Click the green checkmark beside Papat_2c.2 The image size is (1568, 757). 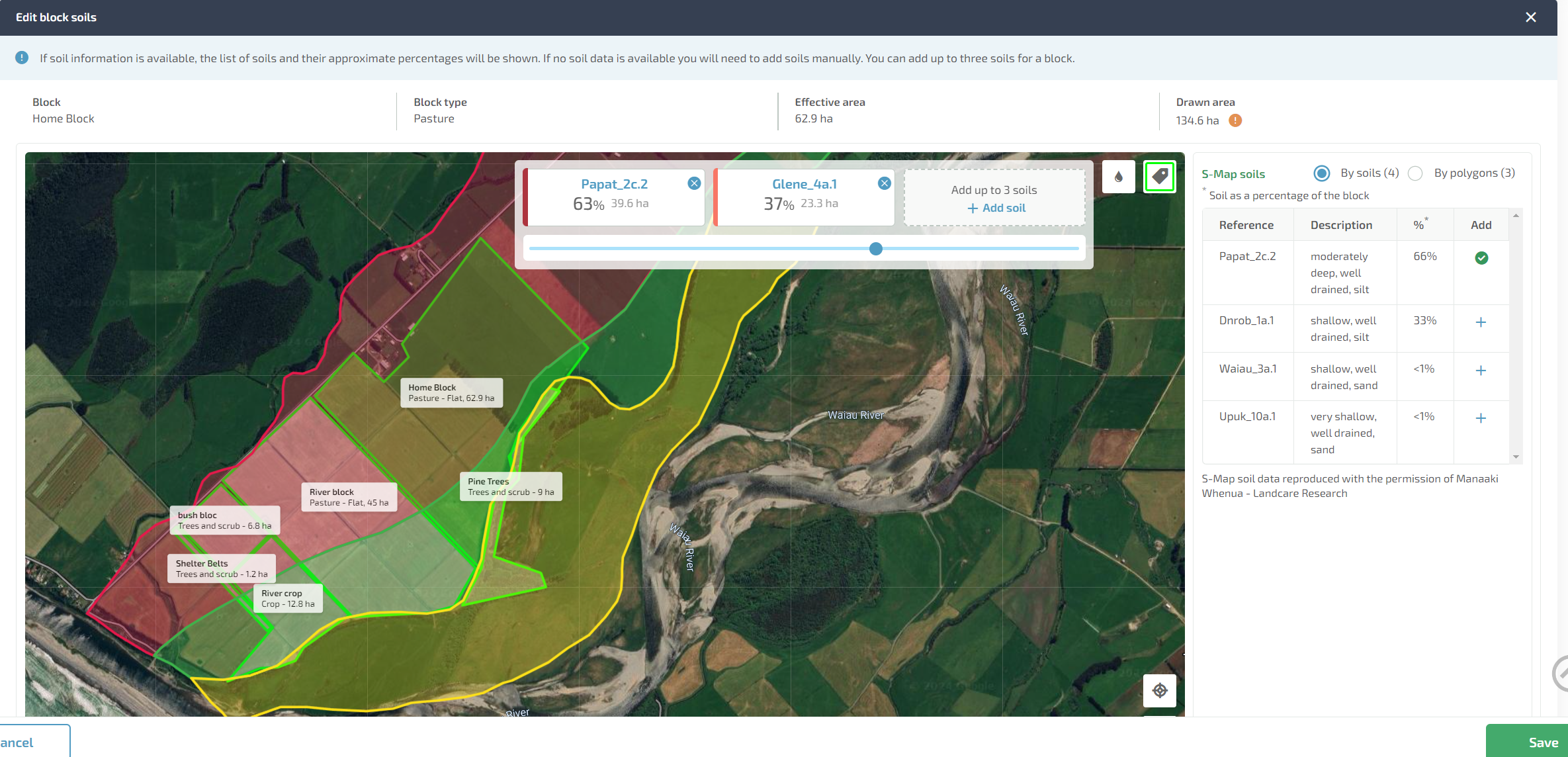click(x=1481, y=258)
